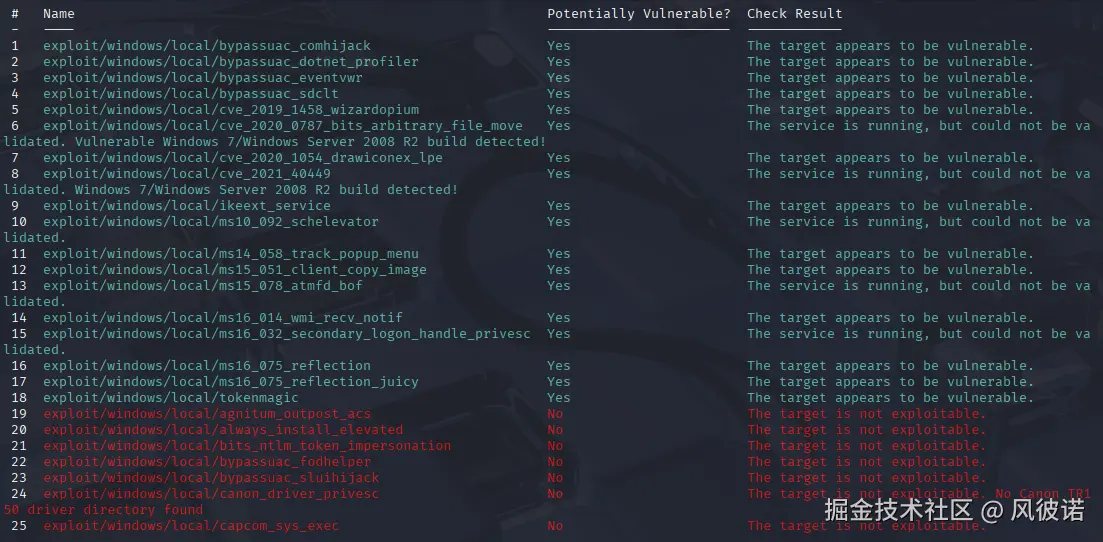Viewport: 1103px width, 542px height.
Task: Select the capcom_sys_exec exploit entry
Action: click(x=191, y=526)
